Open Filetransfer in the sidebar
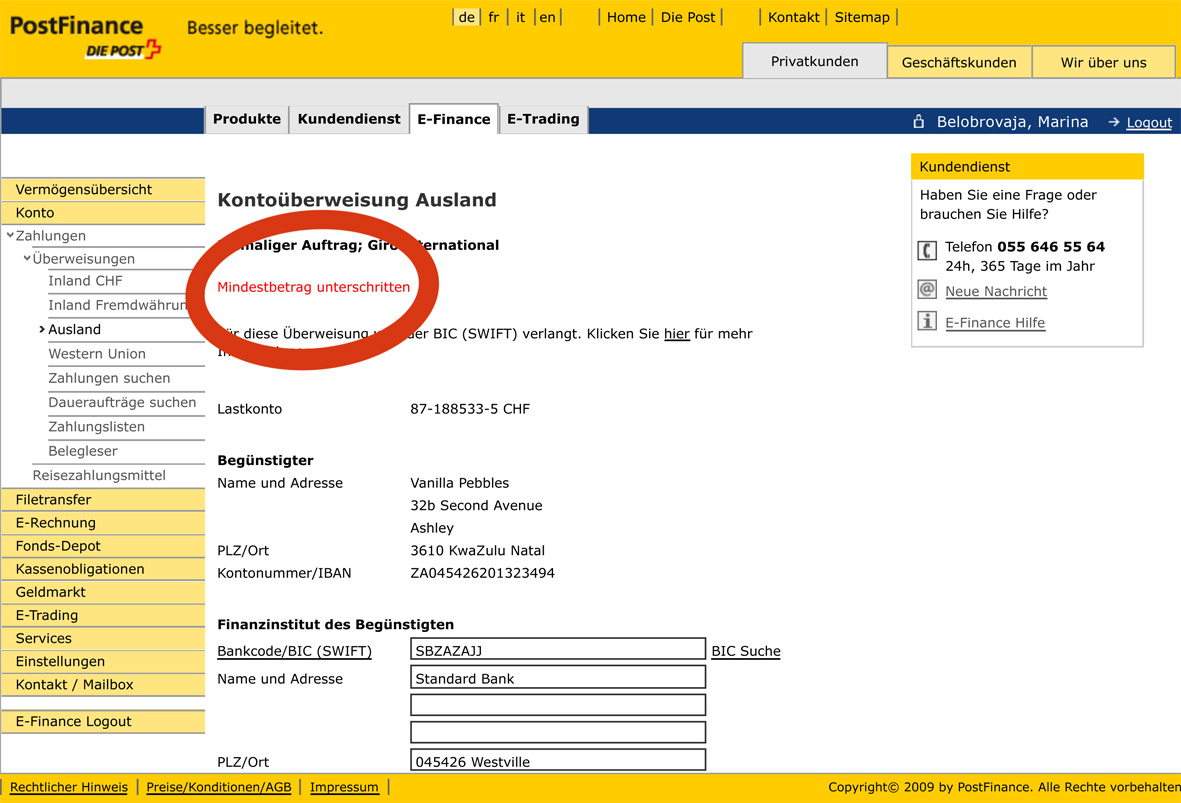 coord(103,499)
